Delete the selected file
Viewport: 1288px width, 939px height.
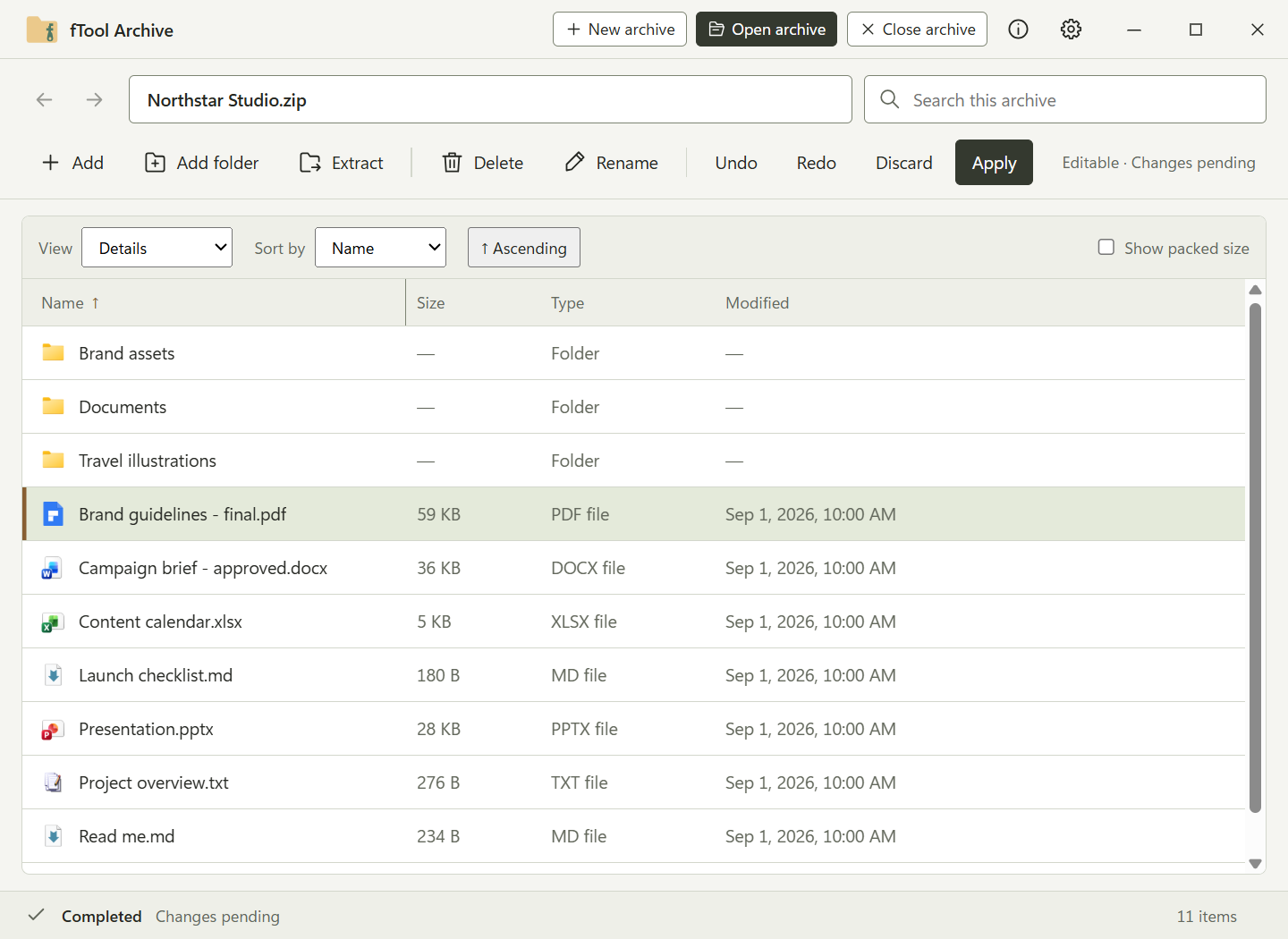click(x=483, y=163)
